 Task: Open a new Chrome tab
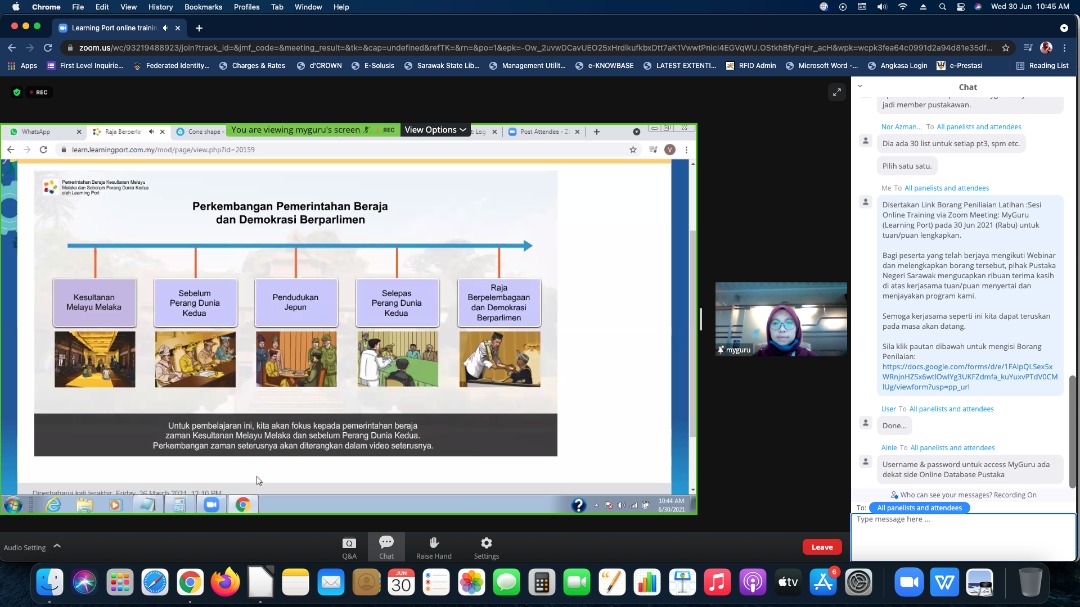point(199,28)
